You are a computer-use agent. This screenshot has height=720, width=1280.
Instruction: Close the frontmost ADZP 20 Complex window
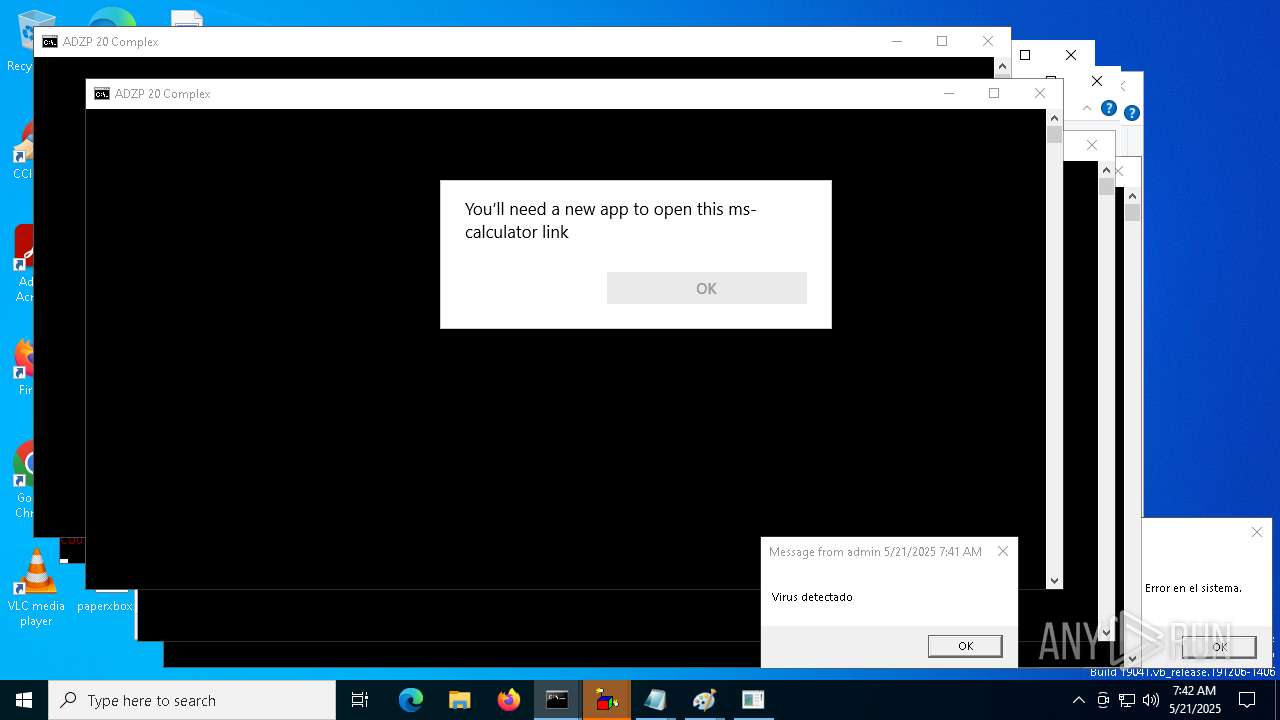1040,93
